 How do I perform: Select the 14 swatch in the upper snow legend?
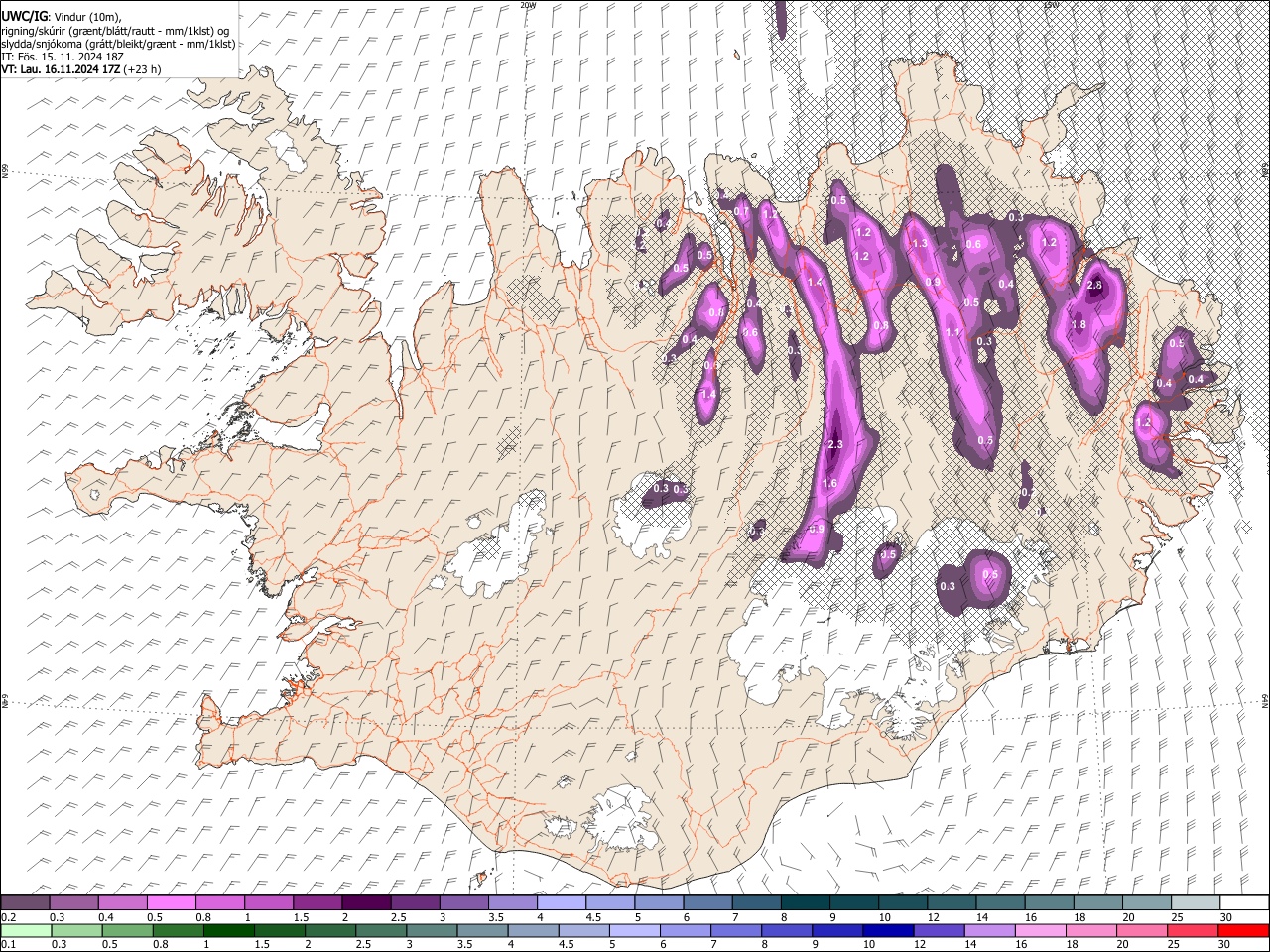click(x=1000, y=902)
